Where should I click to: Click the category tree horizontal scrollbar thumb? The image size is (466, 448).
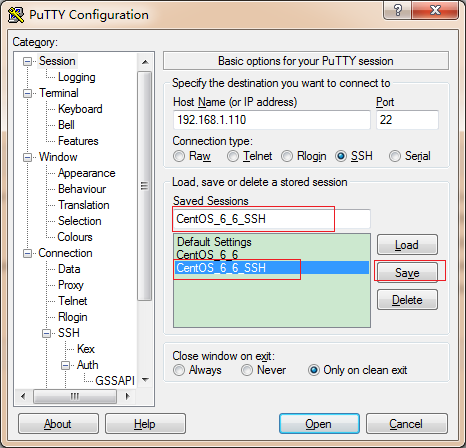coord(75,396)
